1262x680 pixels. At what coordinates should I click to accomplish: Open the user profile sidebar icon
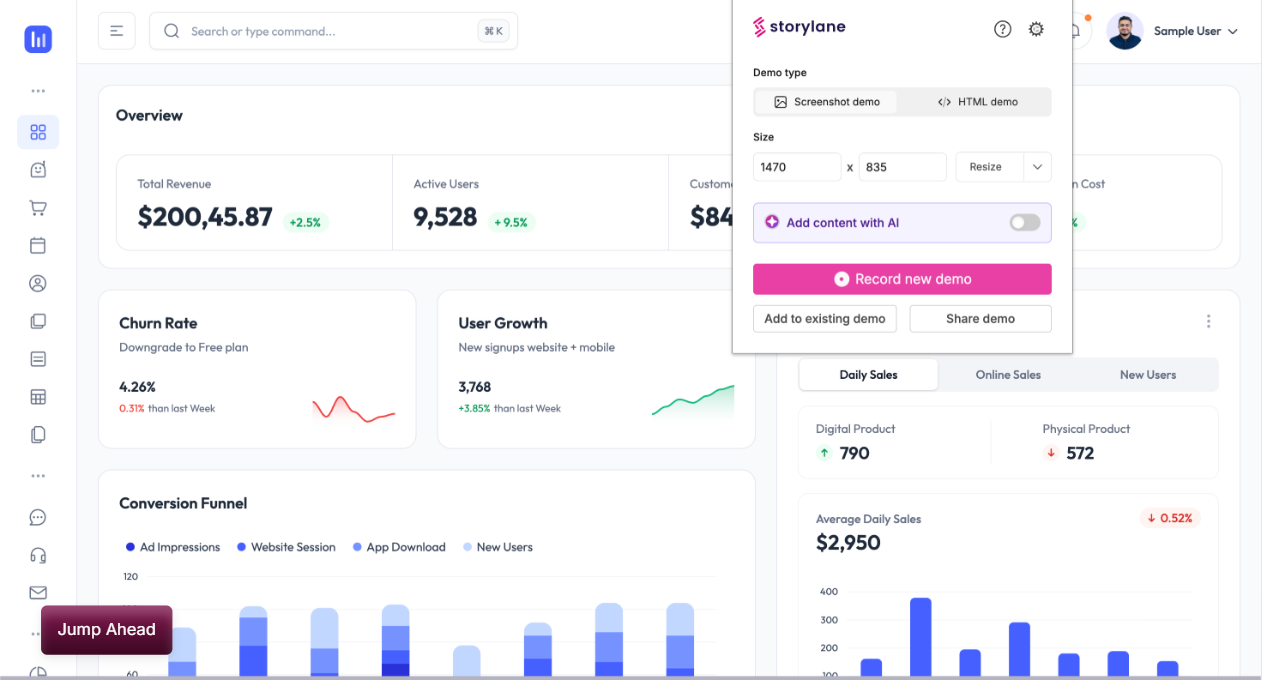38,283
